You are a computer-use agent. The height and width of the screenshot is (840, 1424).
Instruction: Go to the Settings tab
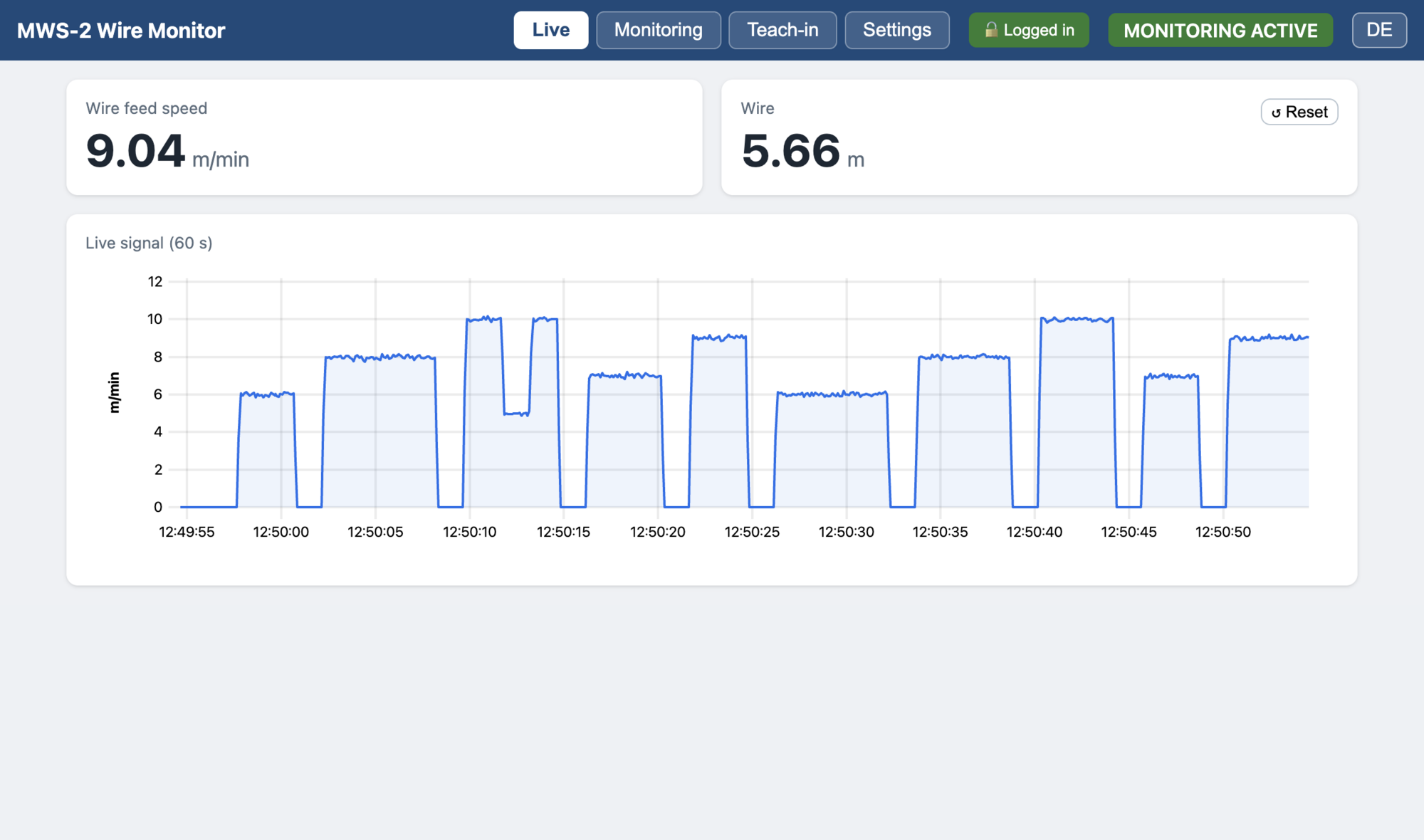coord(897,30)
